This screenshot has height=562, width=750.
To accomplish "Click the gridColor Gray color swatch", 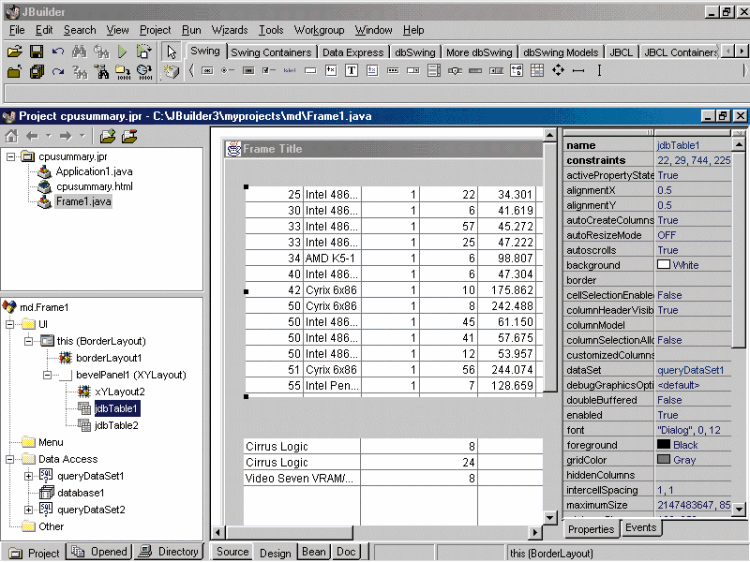I will pos(663,459).
